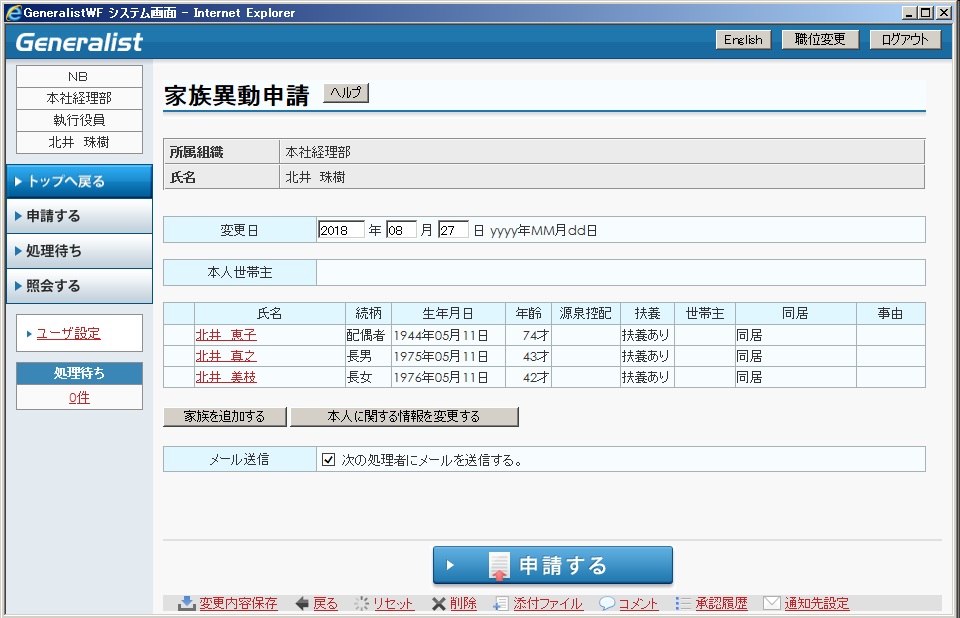The image size is (960, 618).
Task: Click the approval history list icon
Action: point(683,603)
